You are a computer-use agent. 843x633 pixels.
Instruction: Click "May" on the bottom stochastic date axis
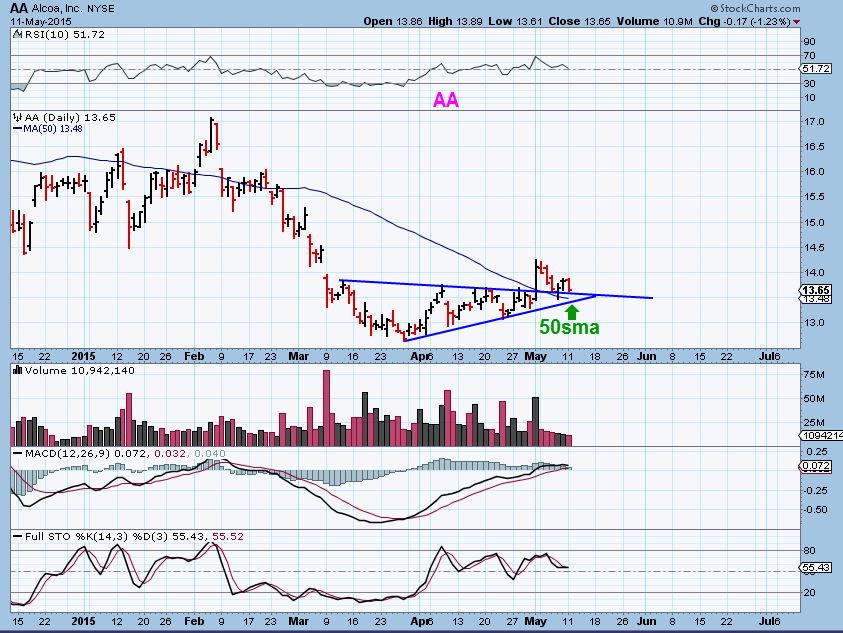[x=535, y=621]
